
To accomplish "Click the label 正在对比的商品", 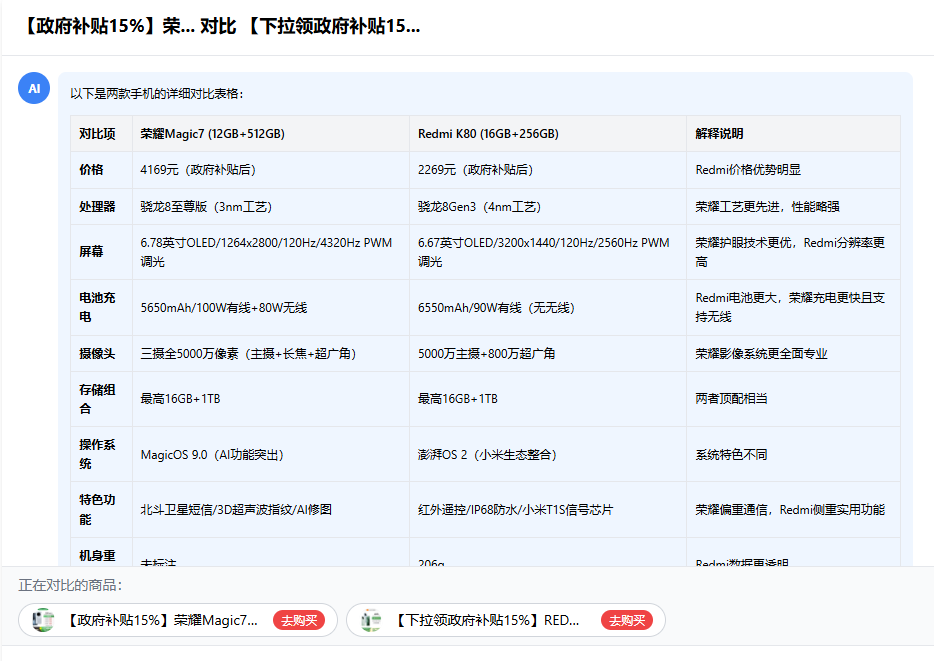I will click(x=70, y=585).
